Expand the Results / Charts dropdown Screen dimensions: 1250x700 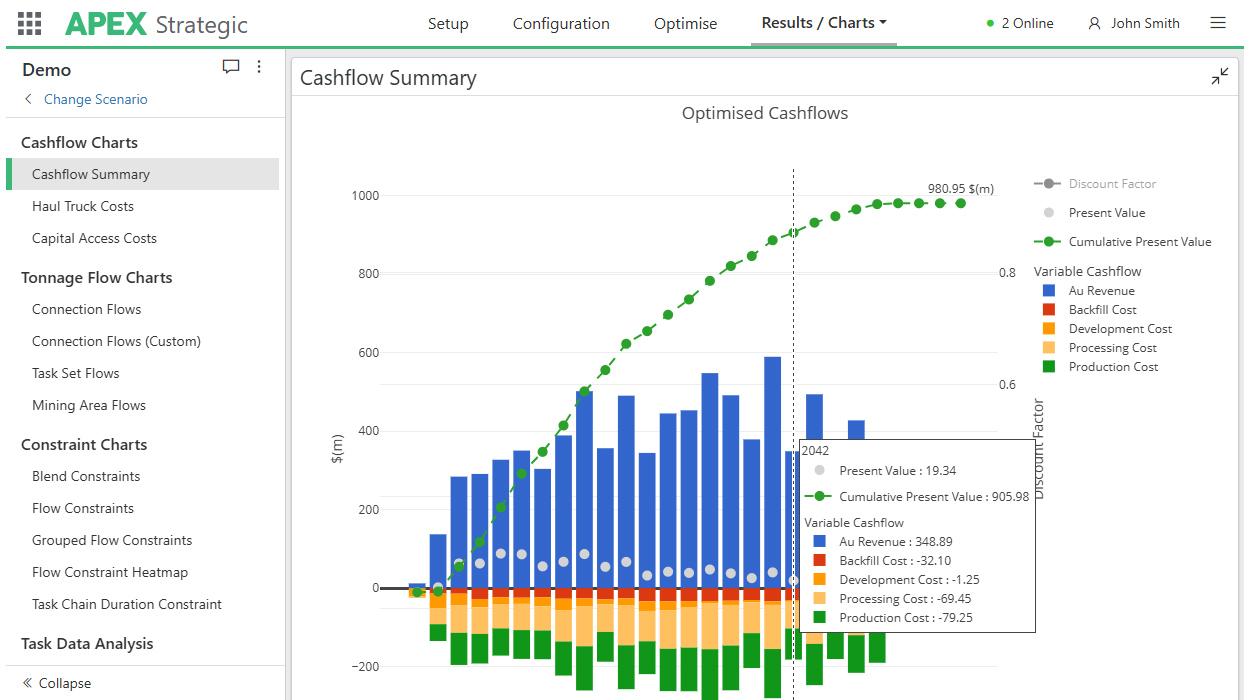pos(824,23)
